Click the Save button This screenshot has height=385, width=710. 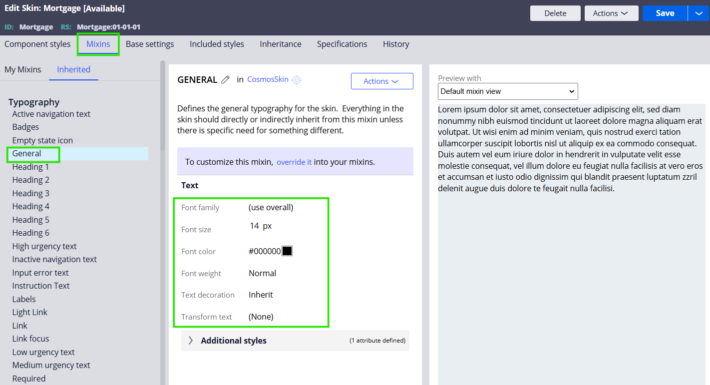pos(665,13)
